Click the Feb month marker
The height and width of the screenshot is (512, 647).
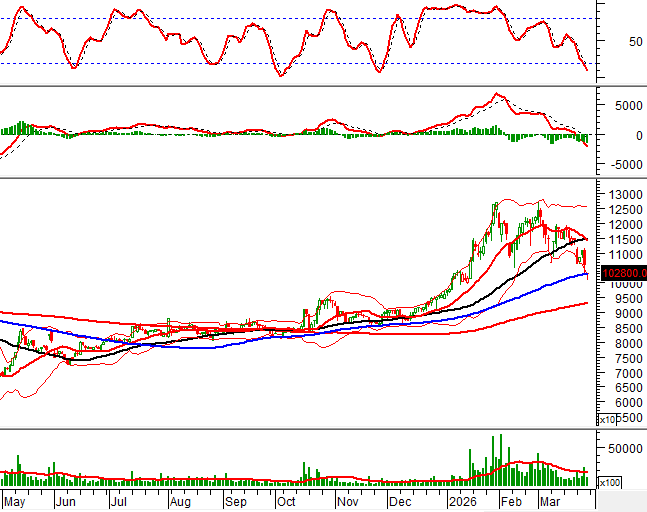point(511,499)
